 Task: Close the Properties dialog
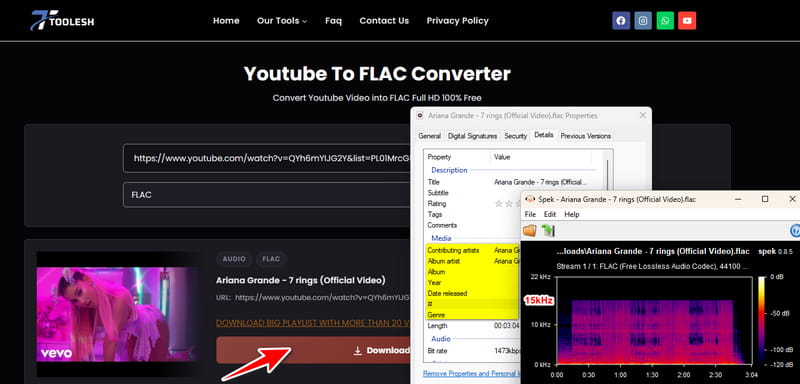[643, 115]
